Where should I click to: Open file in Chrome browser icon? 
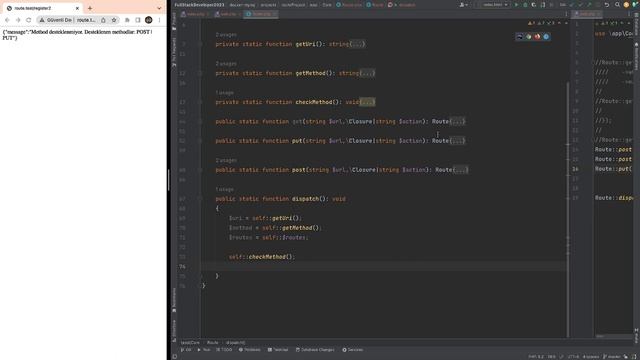tap(529, 37)
